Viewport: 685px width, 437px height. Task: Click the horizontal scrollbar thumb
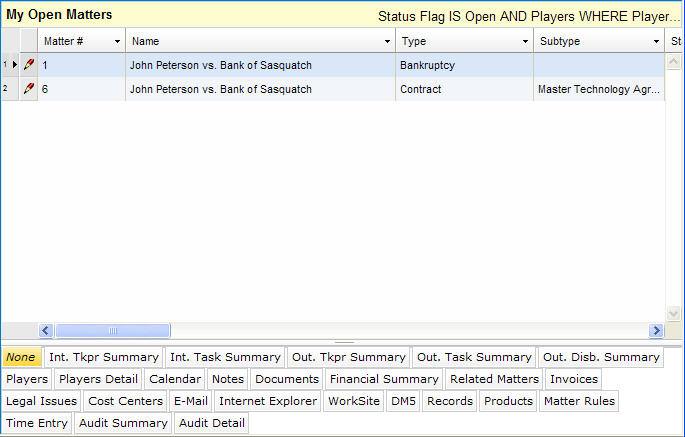(x=113, y=331)
